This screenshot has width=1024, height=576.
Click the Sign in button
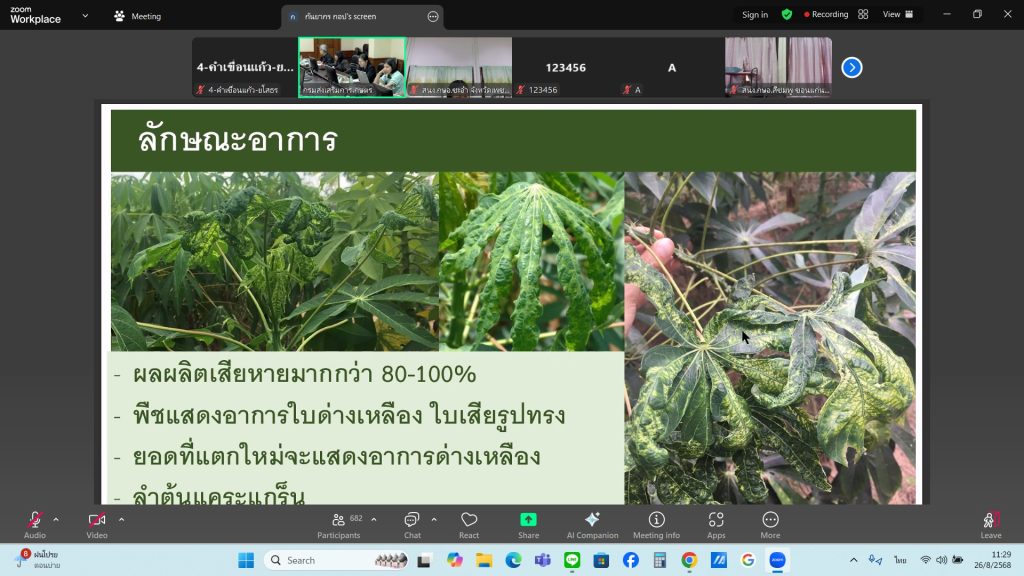click(755, 15)
